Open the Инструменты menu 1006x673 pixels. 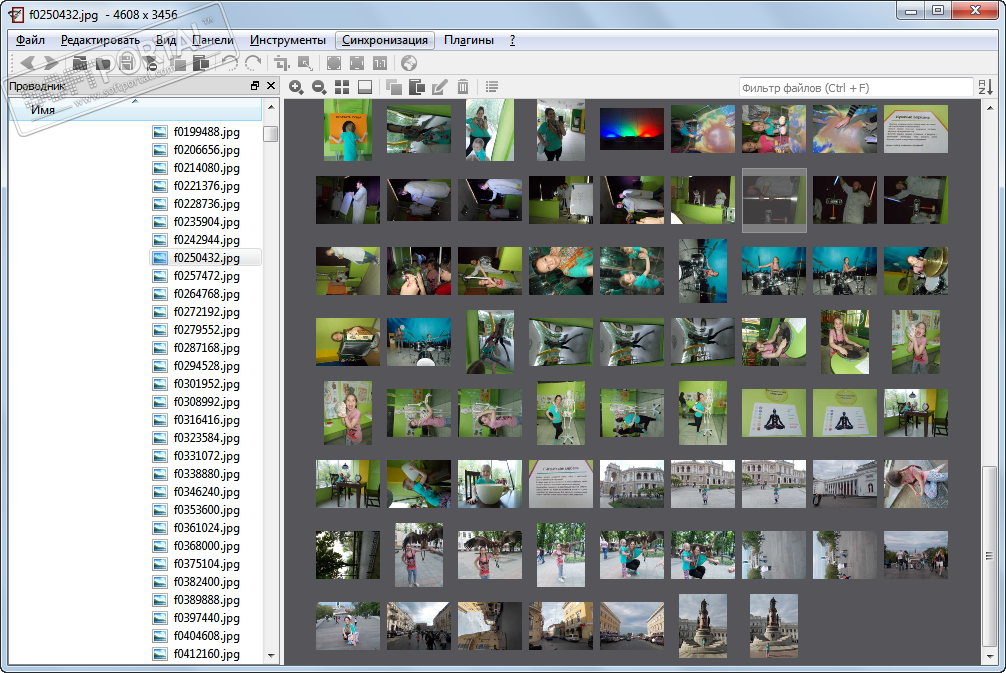pyautogui.click(x=287, y=40)
